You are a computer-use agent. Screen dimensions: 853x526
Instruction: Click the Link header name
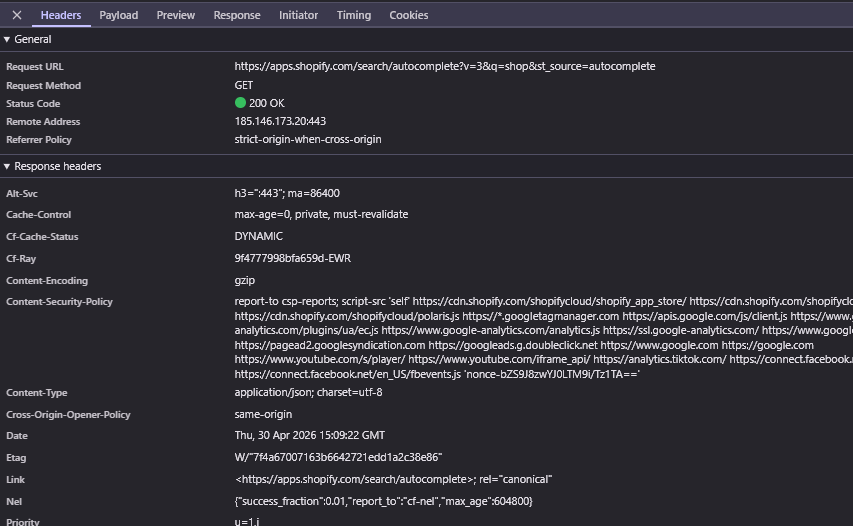pos(15,480)
